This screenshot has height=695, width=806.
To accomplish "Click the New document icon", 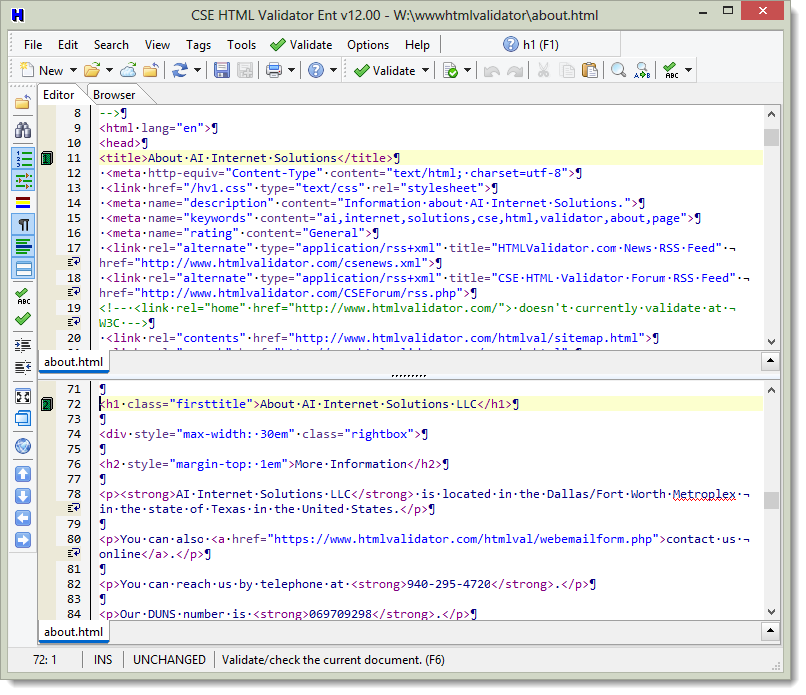I will [x=27, y=70].
